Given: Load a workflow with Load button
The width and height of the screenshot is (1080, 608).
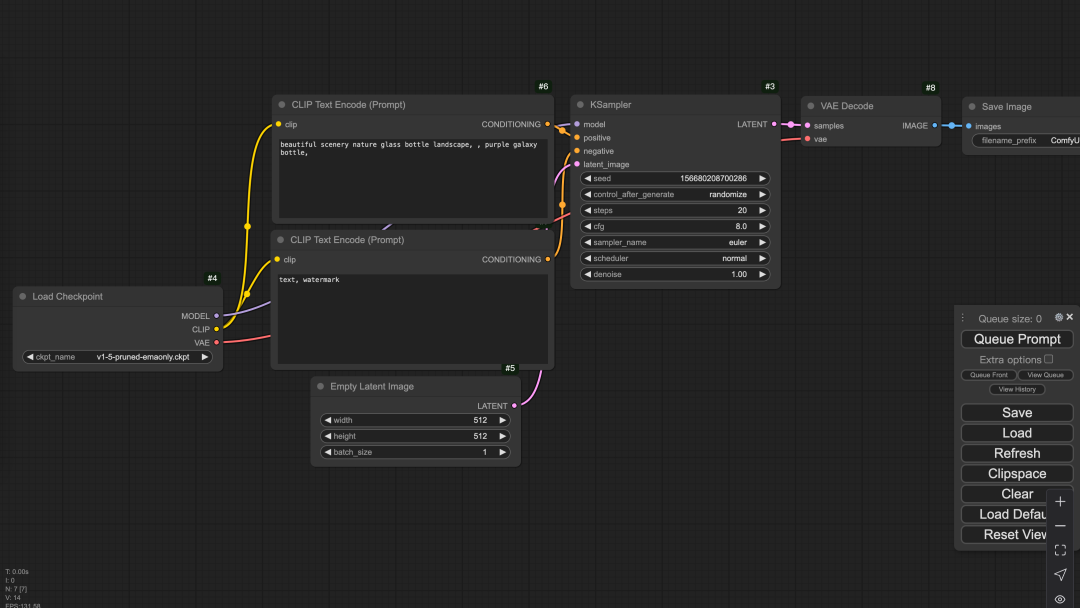Looking at the screenshot, I should pyautogui.click(x=1017, y=432).
